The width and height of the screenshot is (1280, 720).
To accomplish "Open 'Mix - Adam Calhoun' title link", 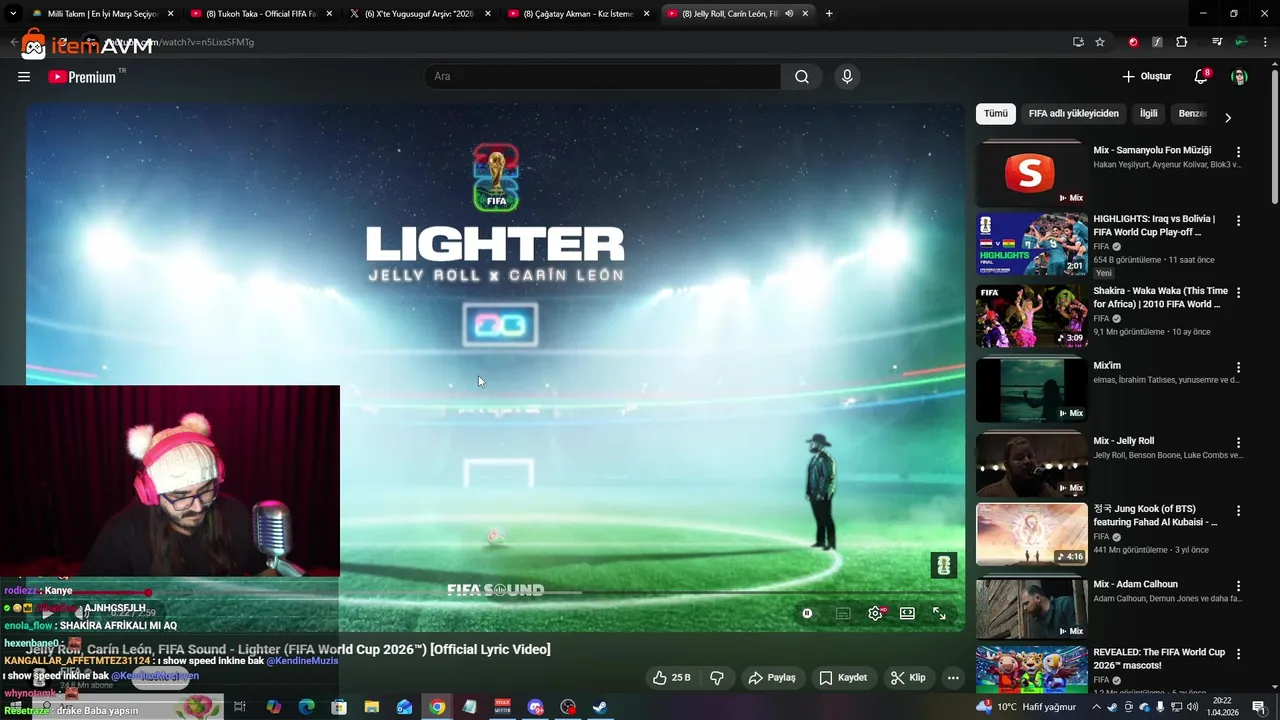I will 1135,584.
